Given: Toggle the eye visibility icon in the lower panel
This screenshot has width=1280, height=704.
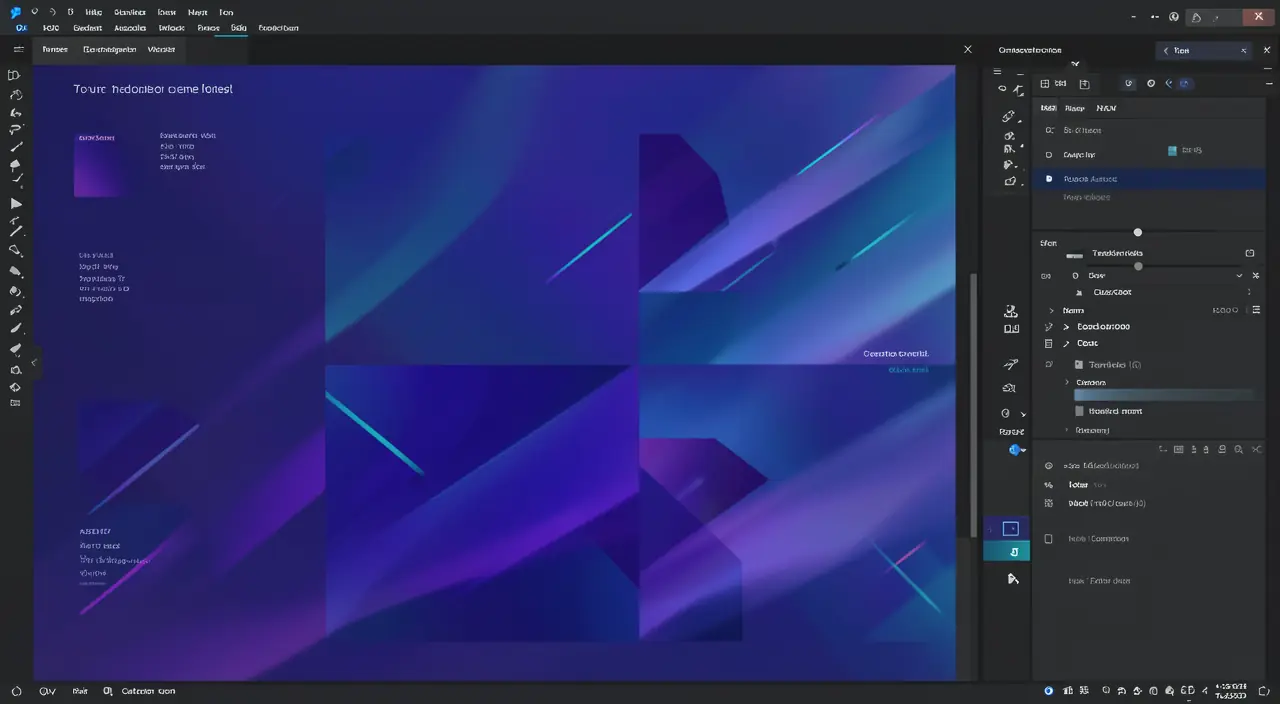Looking at the screenshot, I should (1048, 466).
